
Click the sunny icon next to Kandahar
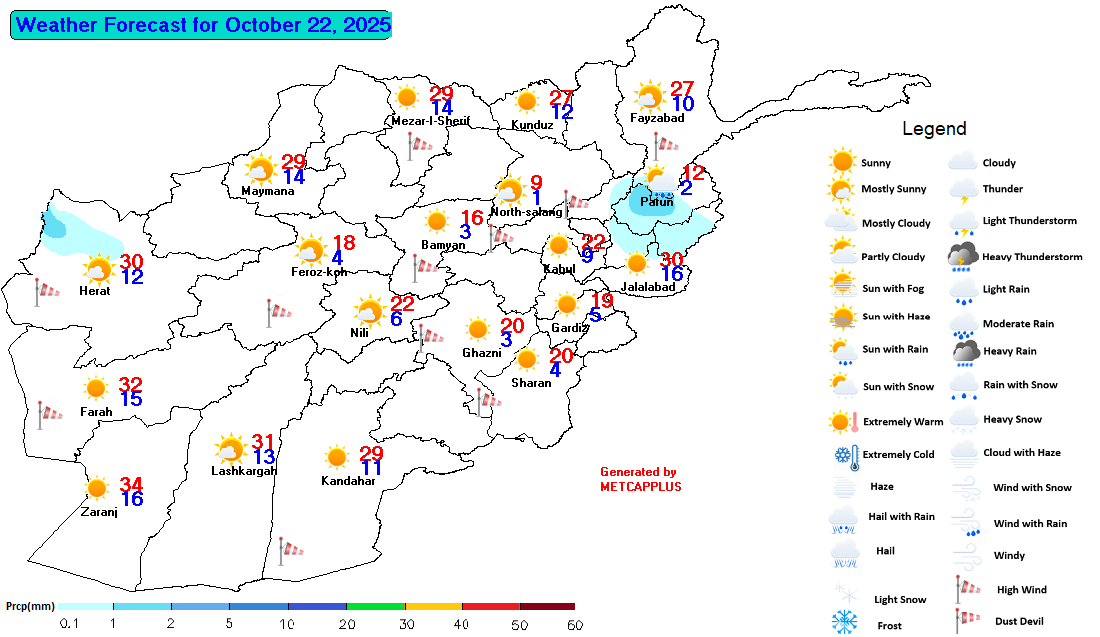tap(337, 458)
